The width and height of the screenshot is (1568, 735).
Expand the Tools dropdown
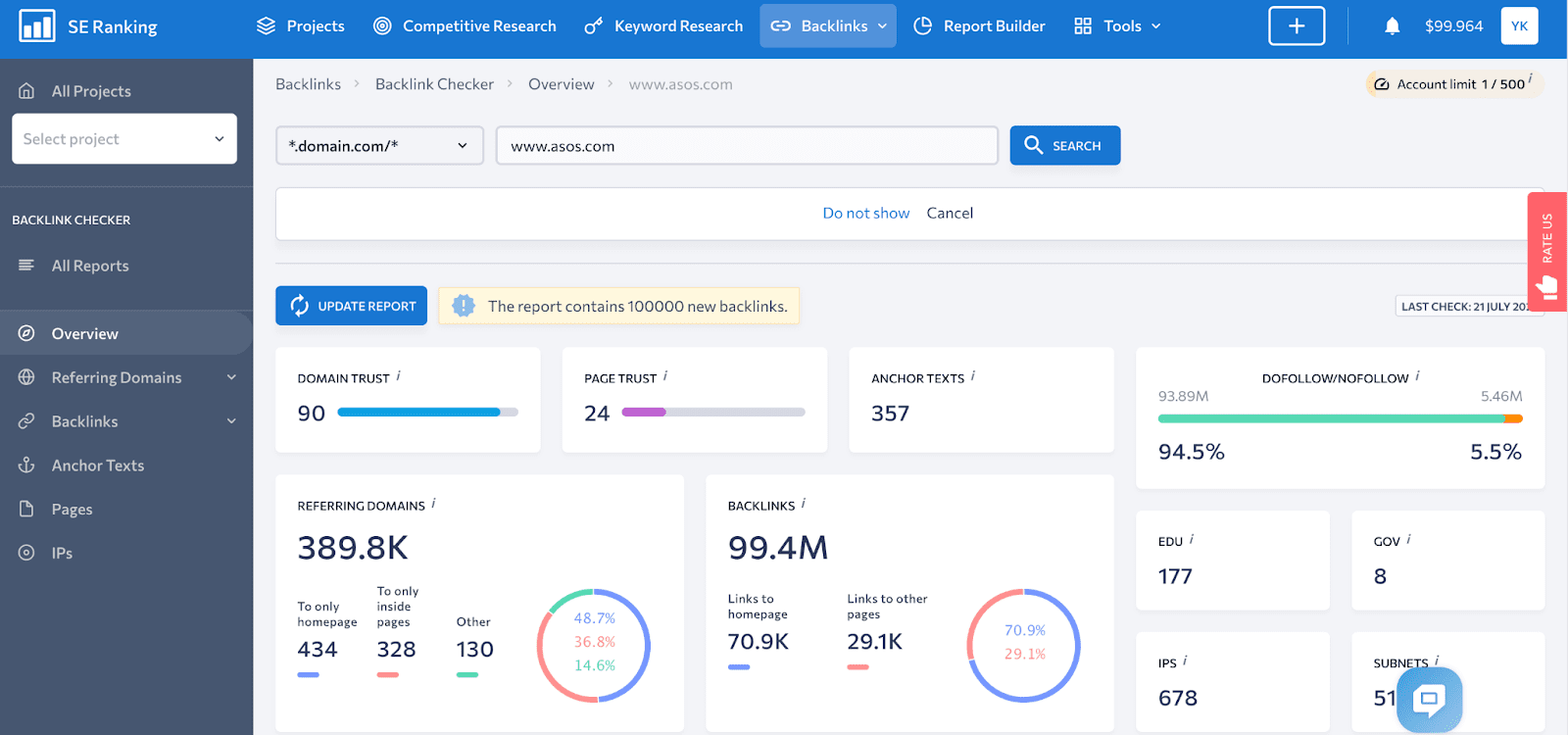coord(1117,26)
